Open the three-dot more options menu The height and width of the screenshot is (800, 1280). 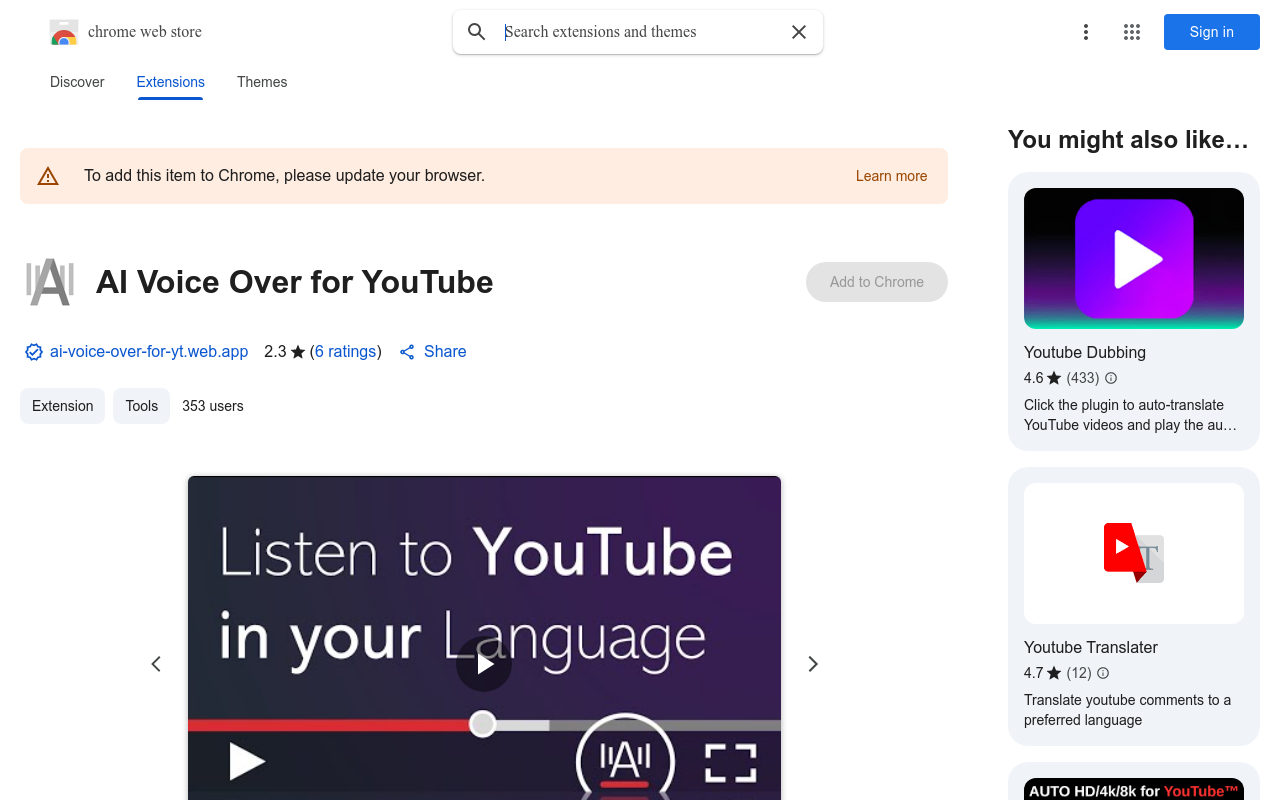click(1086, 32)
